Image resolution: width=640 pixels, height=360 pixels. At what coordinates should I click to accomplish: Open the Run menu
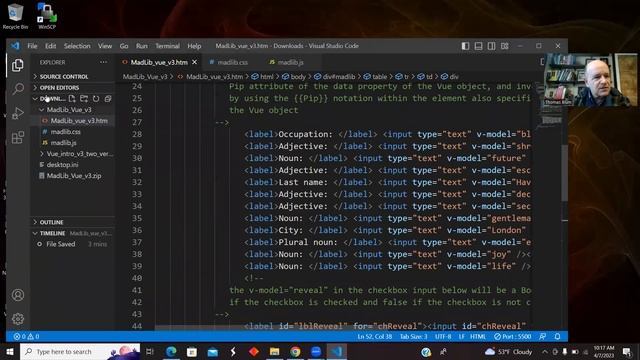coord(142,46)
